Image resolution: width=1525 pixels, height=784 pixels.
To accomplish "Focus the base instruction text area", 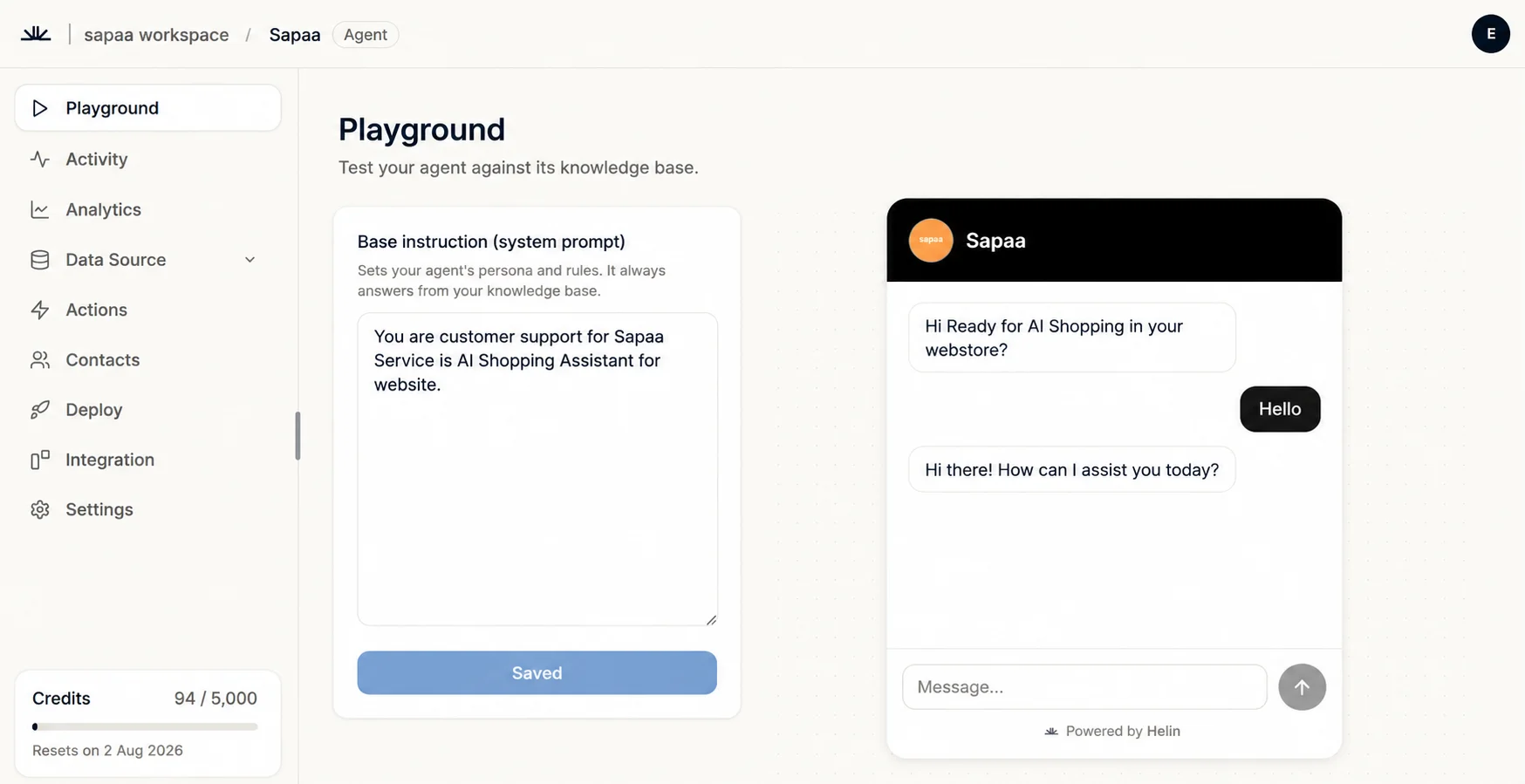I will [x=537, y=469].
